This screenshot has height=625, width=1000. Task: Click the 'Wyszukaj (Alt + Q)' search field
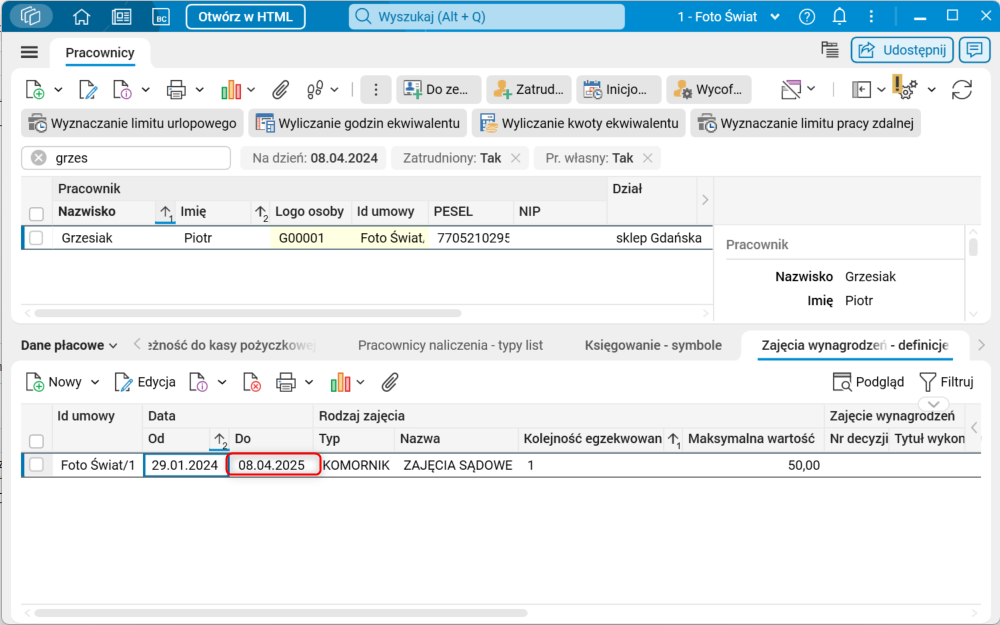pyautogui.click(x=487, y=17)
